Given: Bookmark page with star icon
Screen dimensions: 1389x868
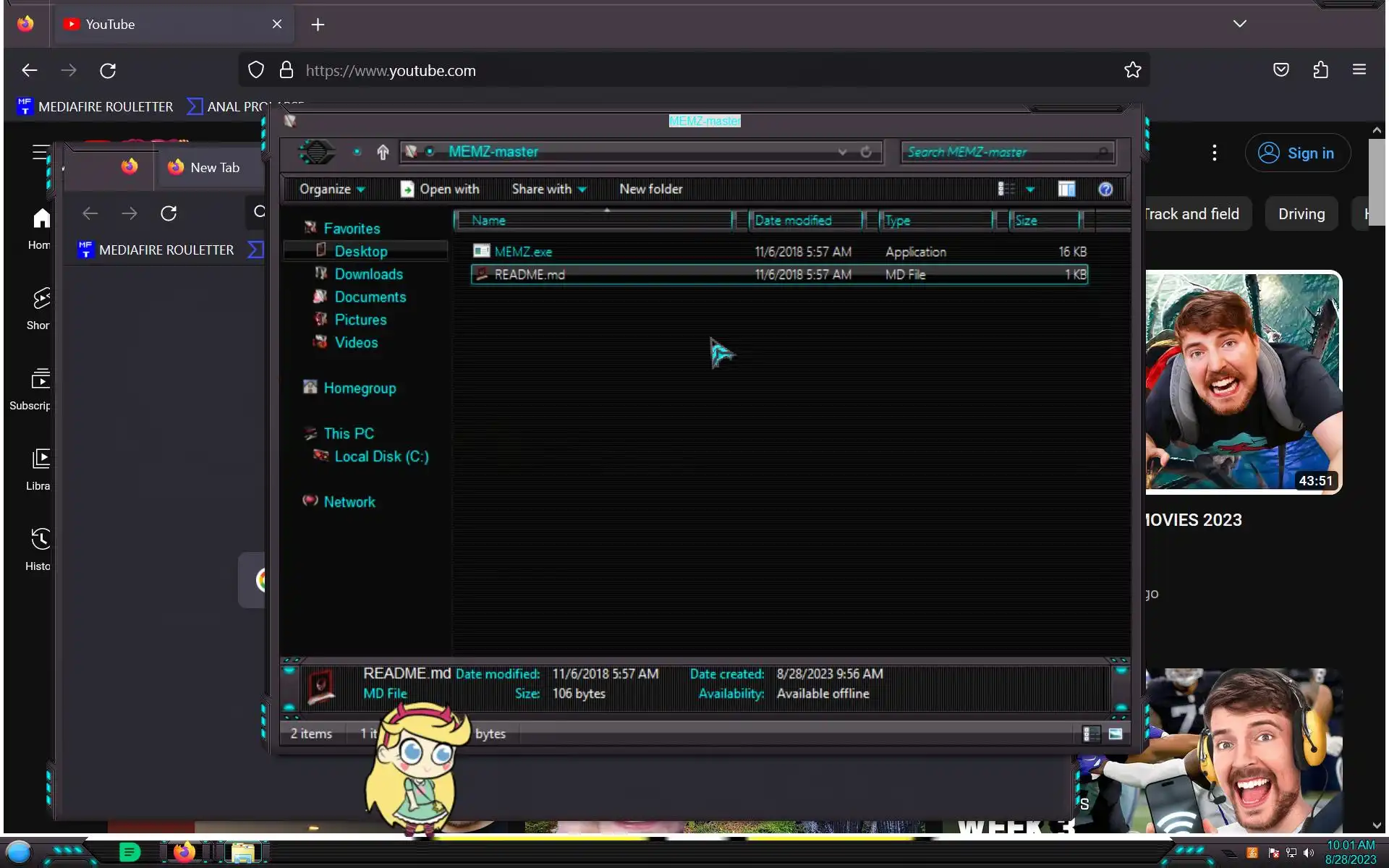Looking at the screenshot, I should click(x=1132, y=70).
